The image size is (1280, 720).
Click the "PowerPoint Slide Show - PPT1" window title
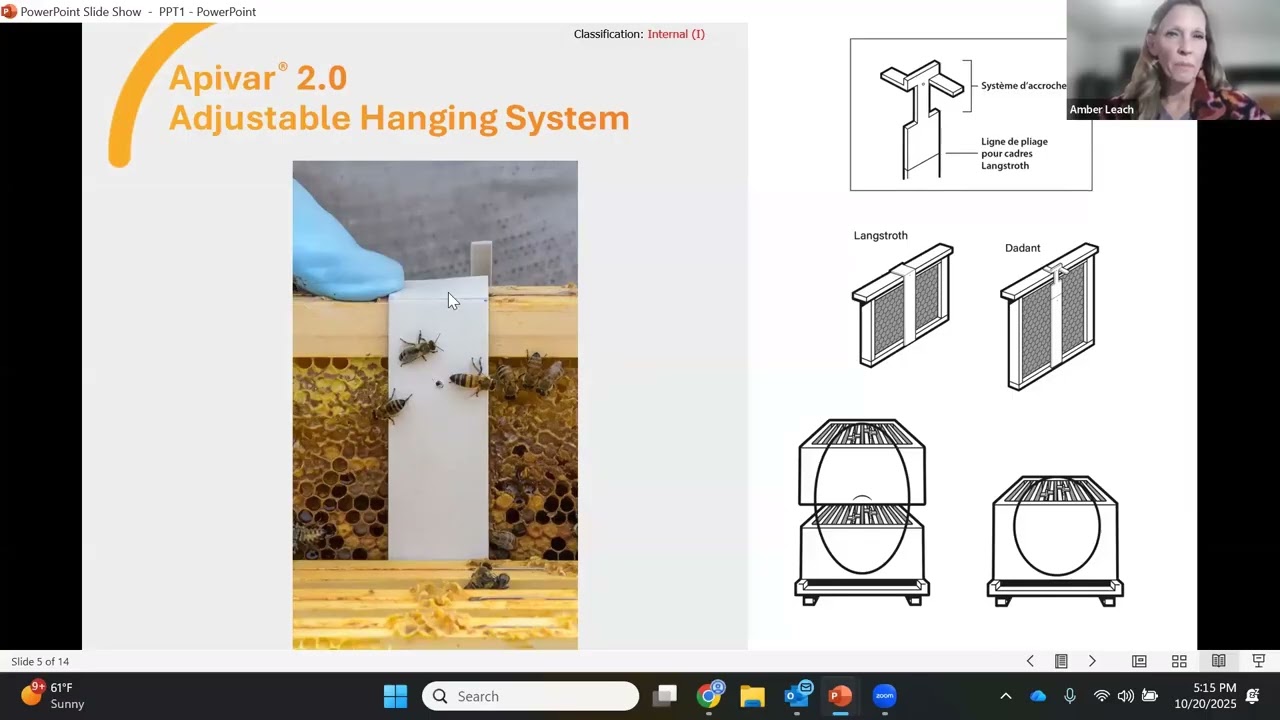[x=138, y=12]
